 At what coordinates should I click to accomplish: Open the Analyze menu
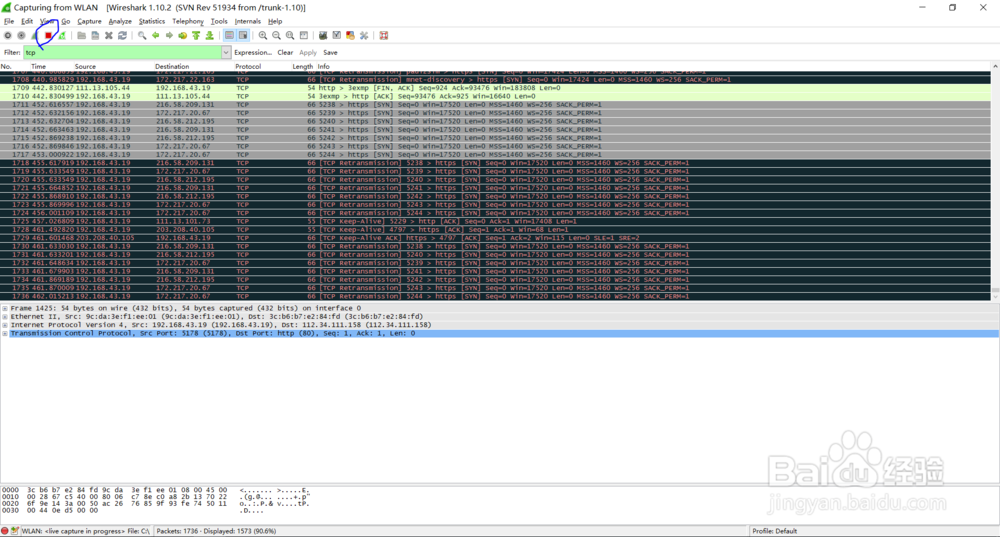point(120,21)
